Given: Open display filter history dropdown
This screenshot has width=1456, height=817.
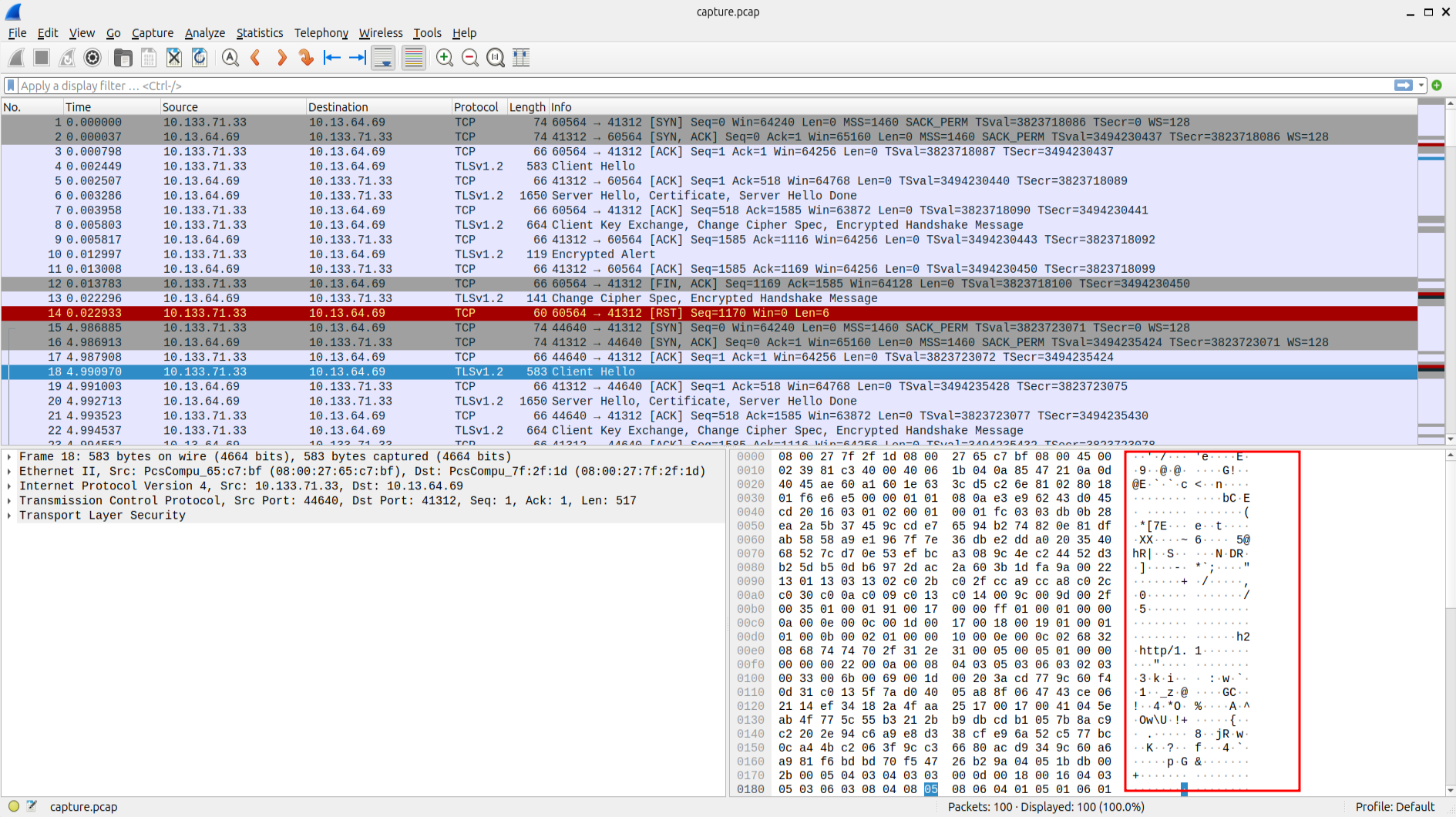Looking at the screenshot, I should point(1421,86).
